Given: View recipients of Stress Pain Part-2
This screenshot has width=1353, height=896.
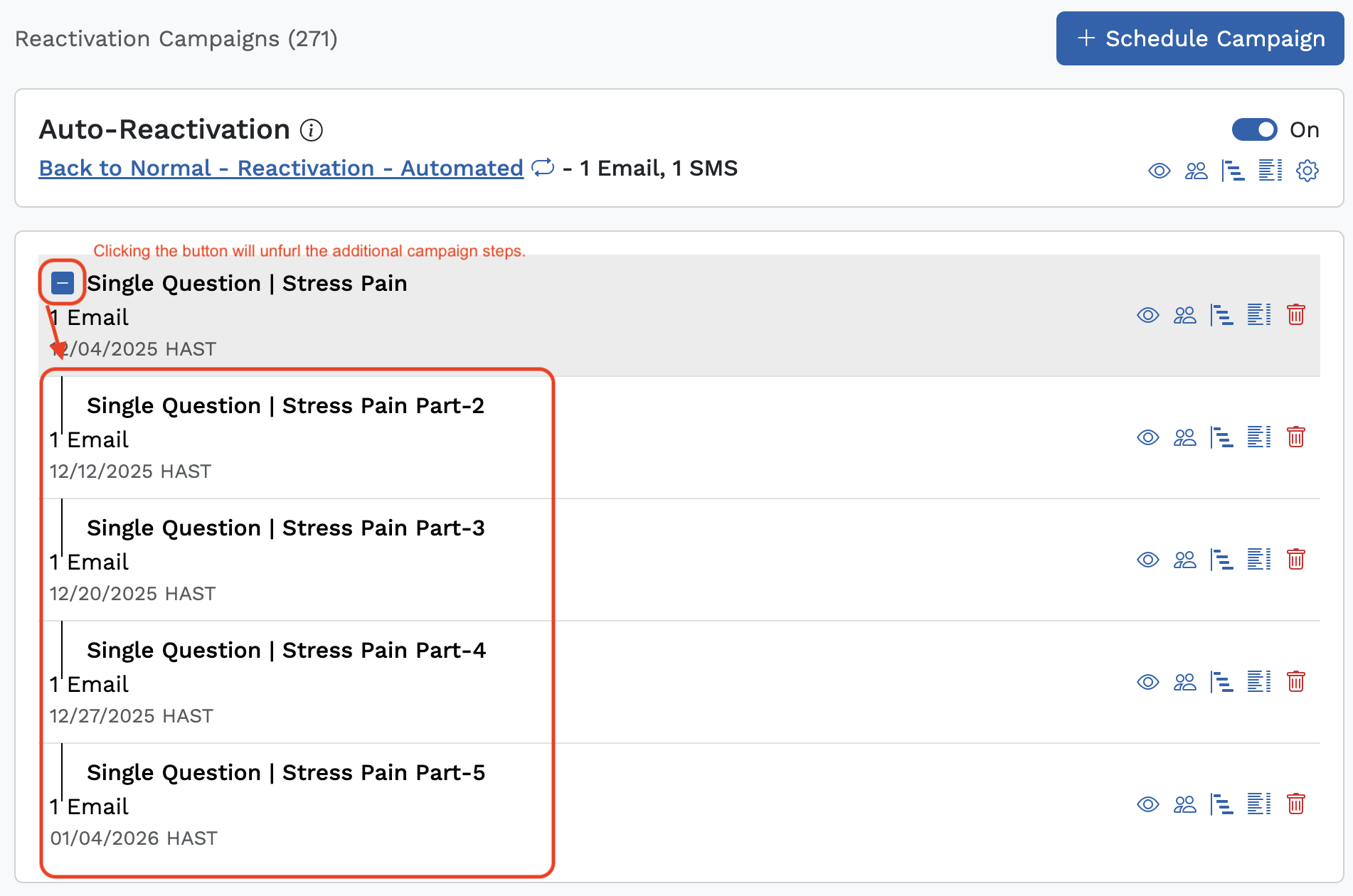Looking at the screenshot, I should (x=1185, y=437).
